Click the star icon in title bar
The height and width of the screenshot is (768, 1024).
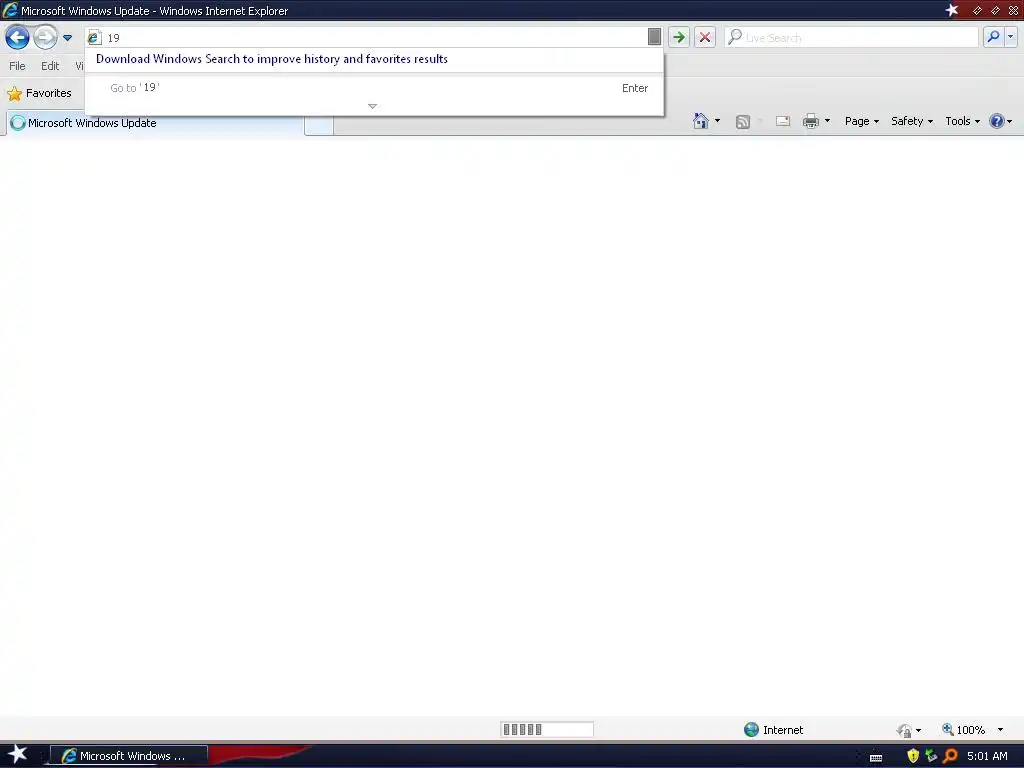point(952,10)
